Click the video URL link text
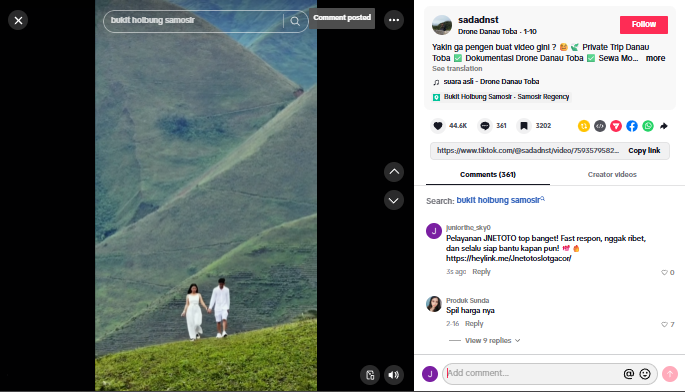The height and width of the screenshot is (392, 685). tap(528, 150)
